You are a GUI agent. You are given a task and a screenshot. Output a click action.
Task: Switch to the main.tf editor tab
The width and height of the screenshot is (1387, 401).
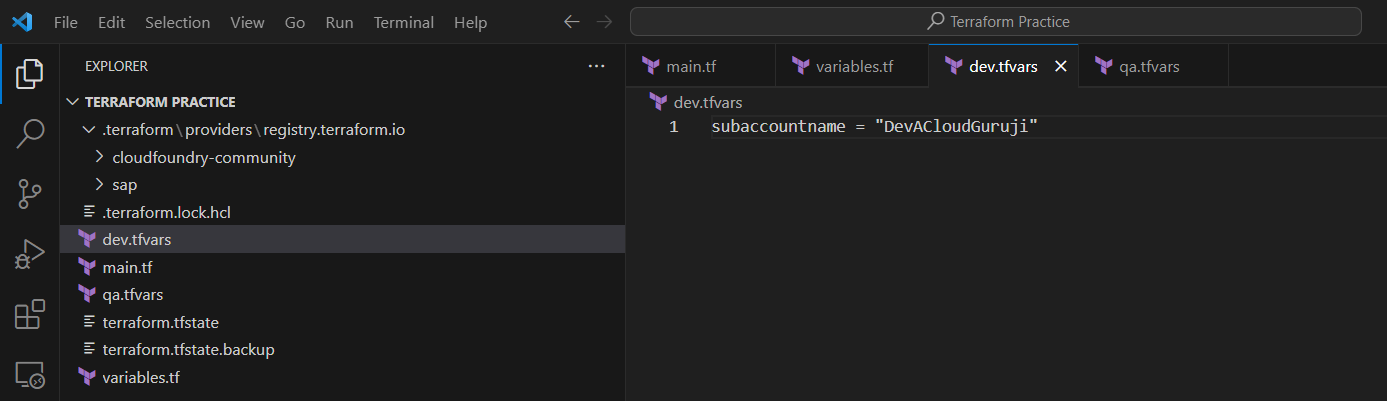690,67
